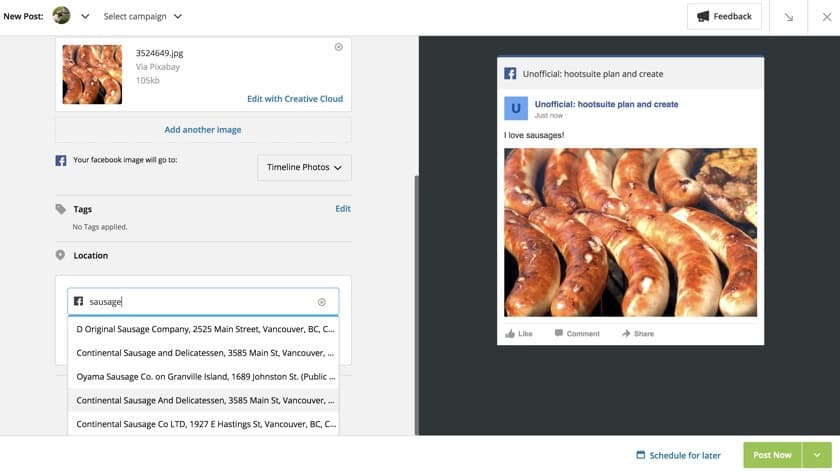Click the U page avatar in preview
Image resolution: width=840 pixels, height=472 pixels.
point(516,108)
